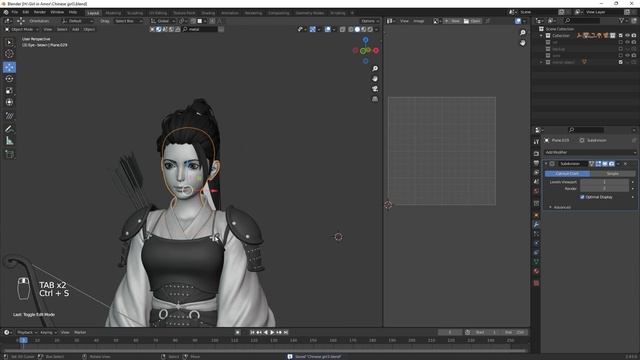Switch to wireframe viewport shading

[351, 29]
